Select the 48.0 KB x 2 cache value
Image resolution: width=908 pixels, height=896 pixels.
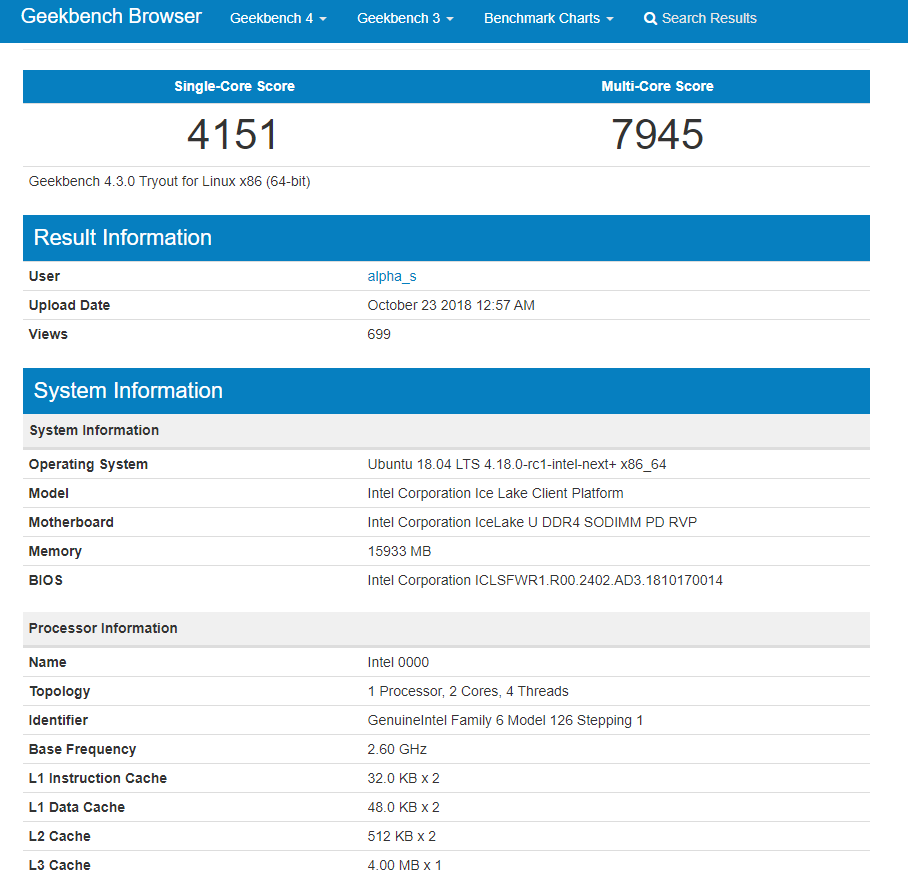(x=404, y=807)
